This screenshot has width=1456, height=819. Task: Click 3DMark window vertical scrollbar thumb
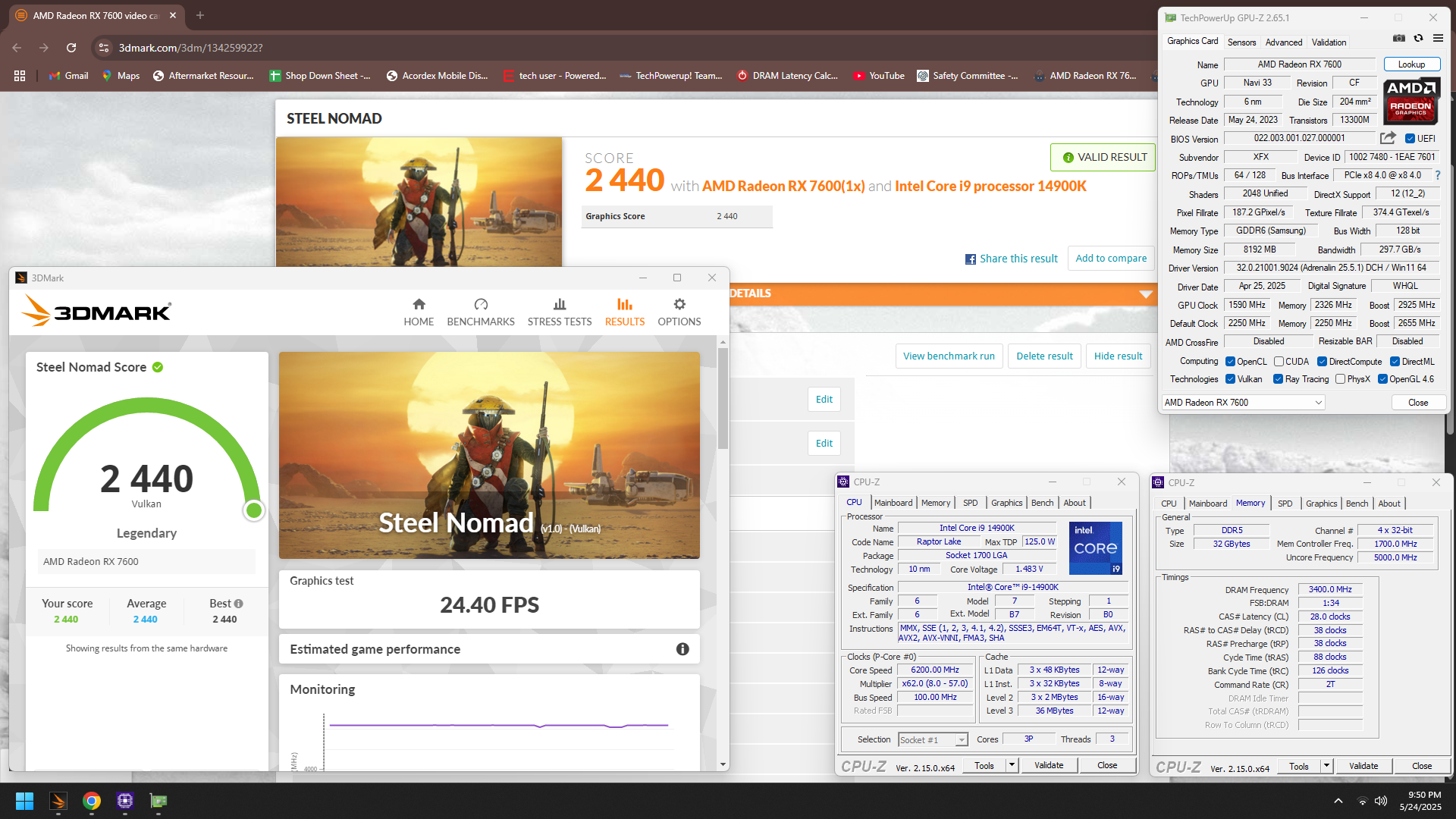point(723,399)
